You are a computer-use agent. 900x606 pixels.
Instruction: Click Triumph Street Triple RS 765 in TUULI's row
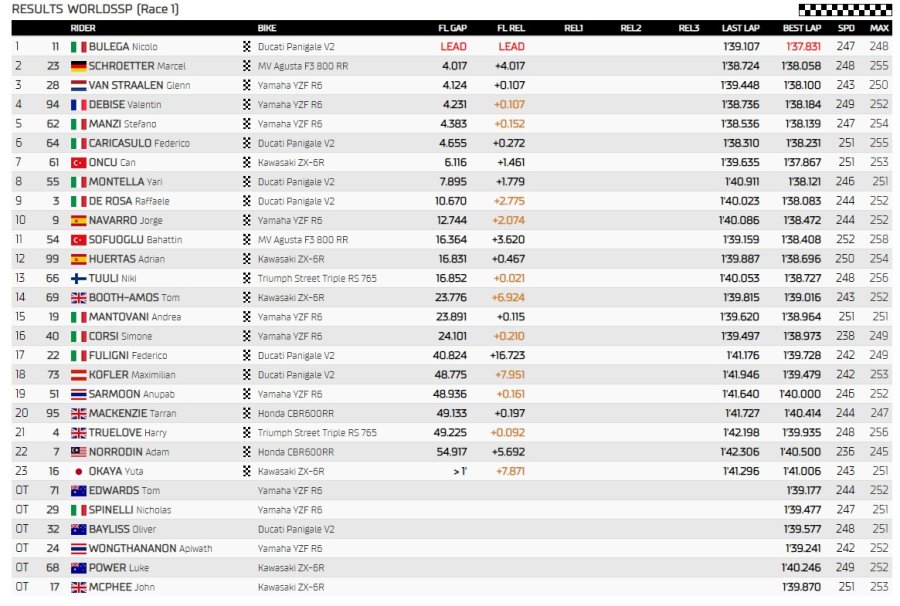pyautogui.click(x=317, y=278)
